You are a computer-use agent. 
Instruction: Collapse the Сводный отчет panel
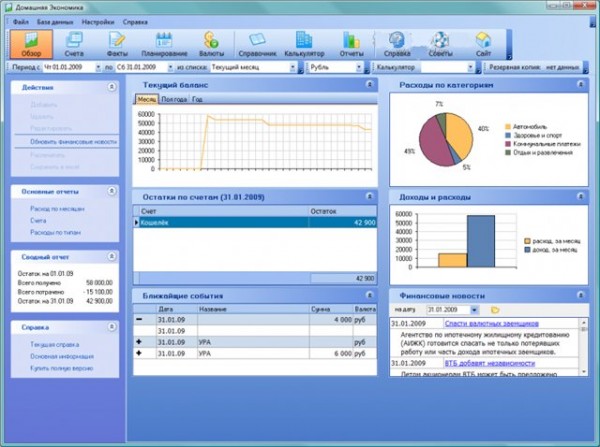(111, 256)
